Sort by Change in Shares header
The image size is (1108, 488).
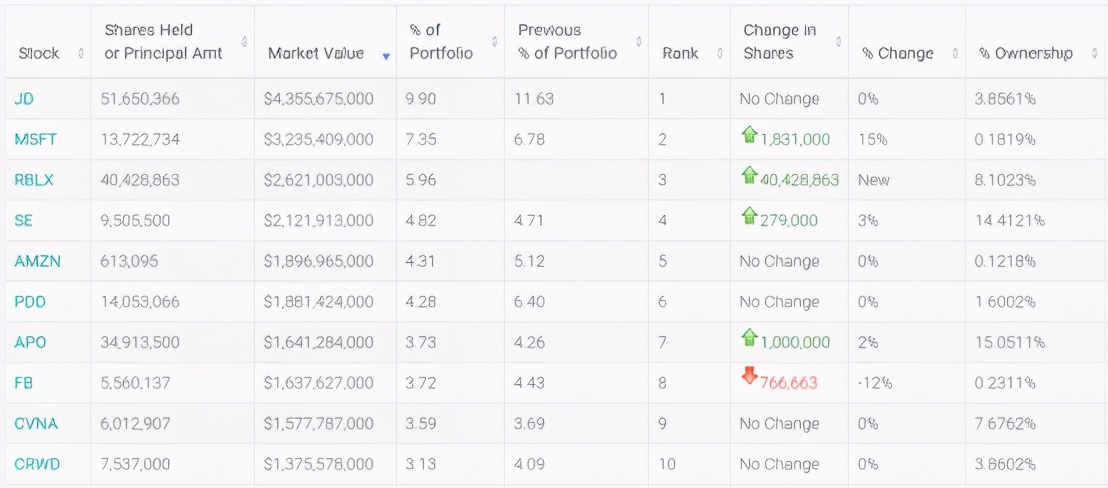tap(779, 42)
